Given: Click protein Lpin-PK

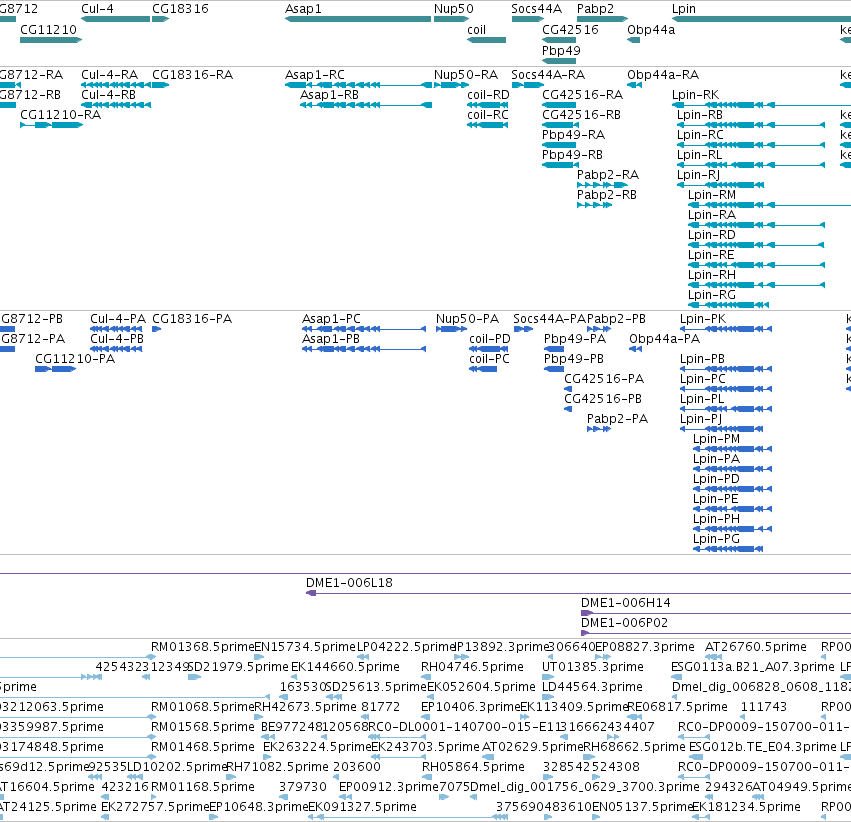Looking at the screenshot, I should 726,329.
